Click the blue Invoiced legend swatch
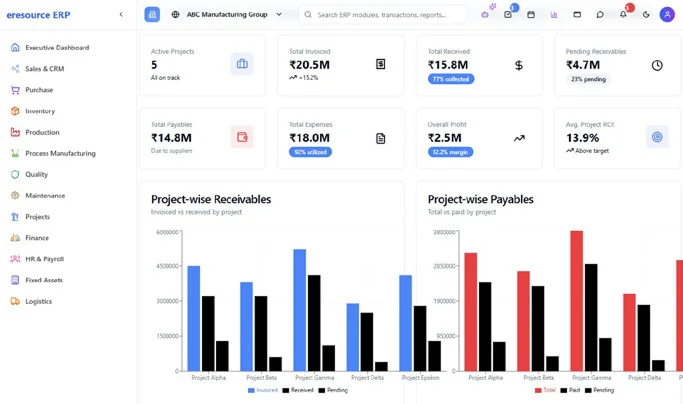The height and width of the screenshot is (404, 683). 251,390
